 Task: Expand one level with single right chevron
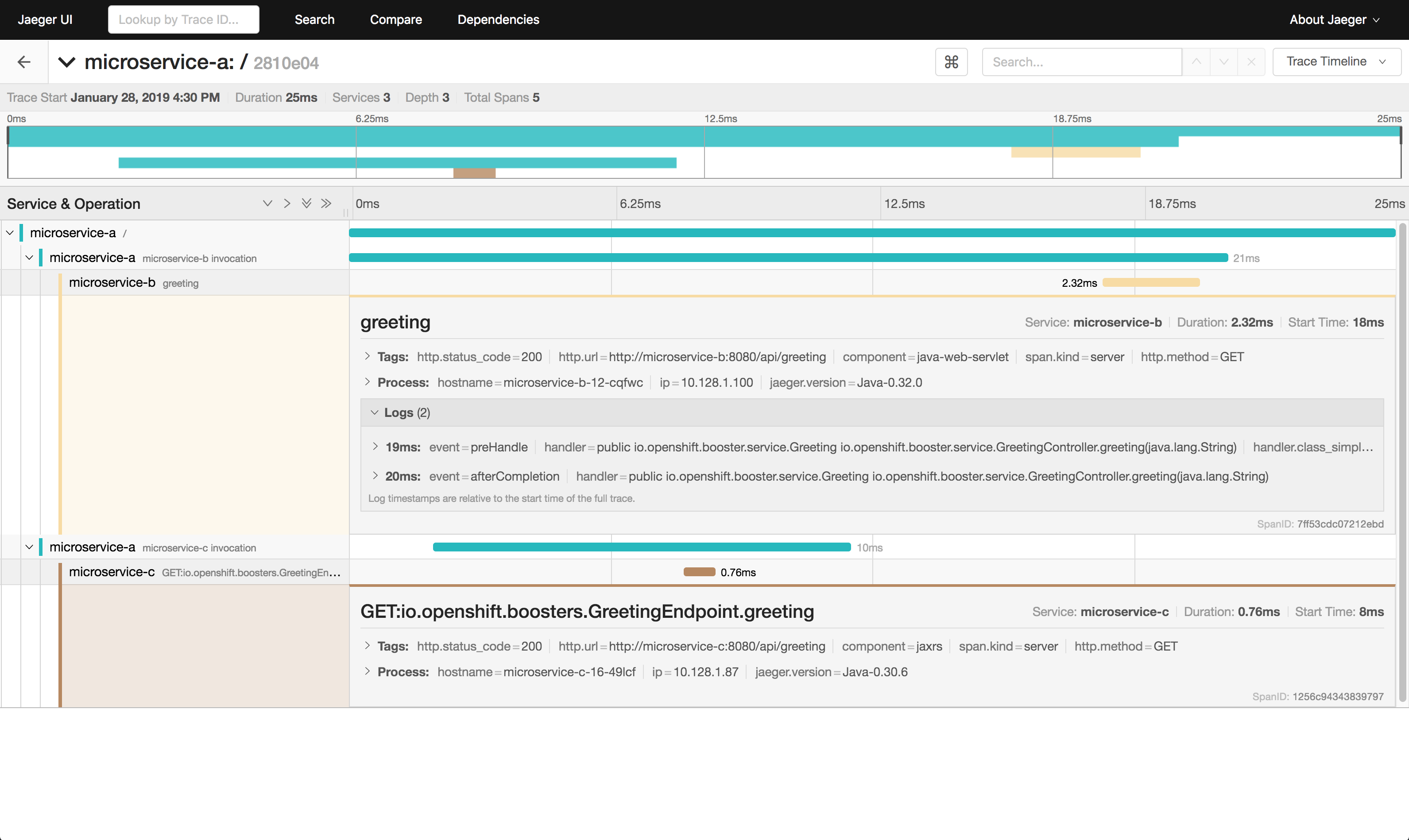(287, 204)
